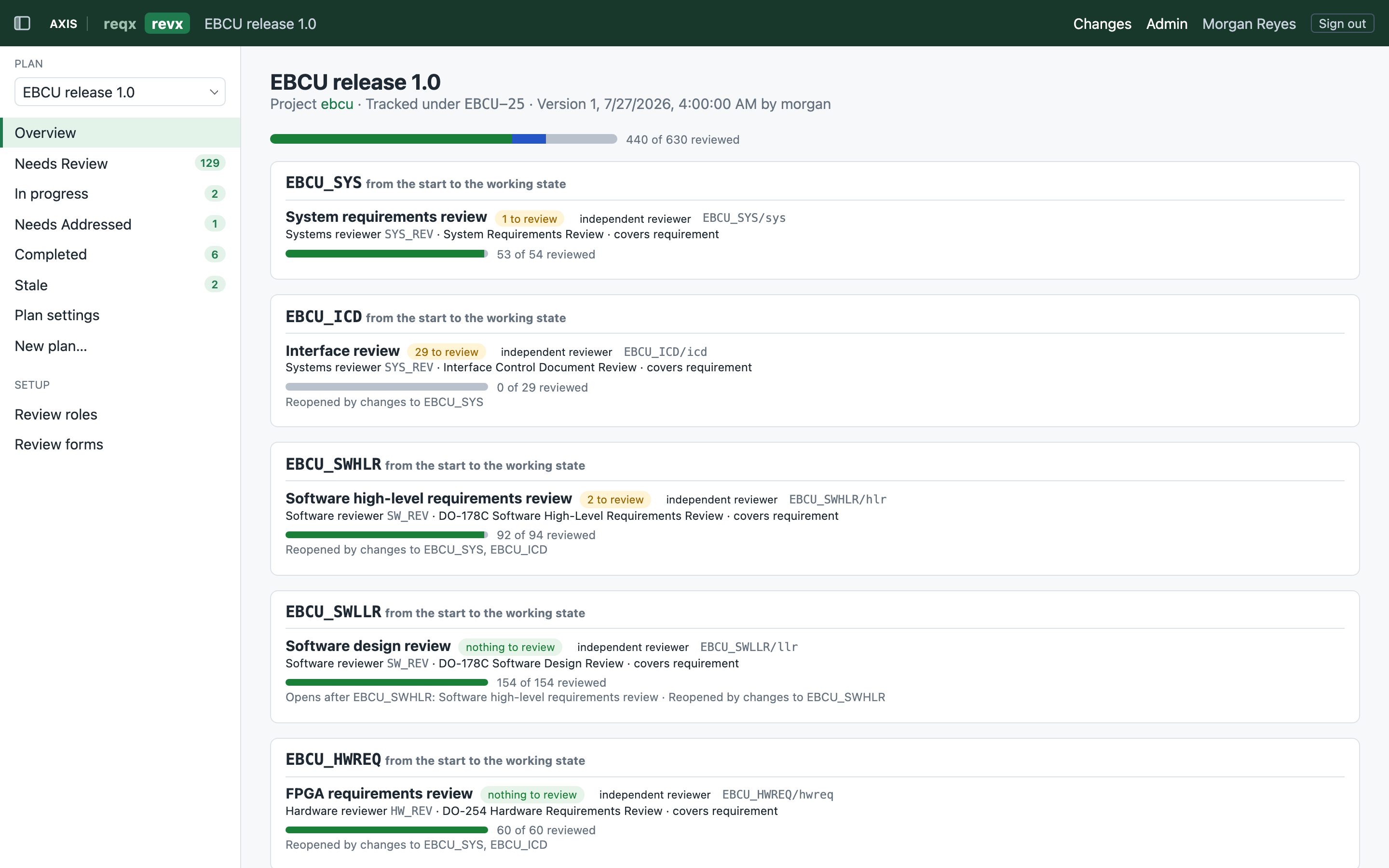Image resolution: width=1389 pixels, height=868 pixels.
Task: Click the EBCU_SYS/sys path text
Action: click(744, 218)
